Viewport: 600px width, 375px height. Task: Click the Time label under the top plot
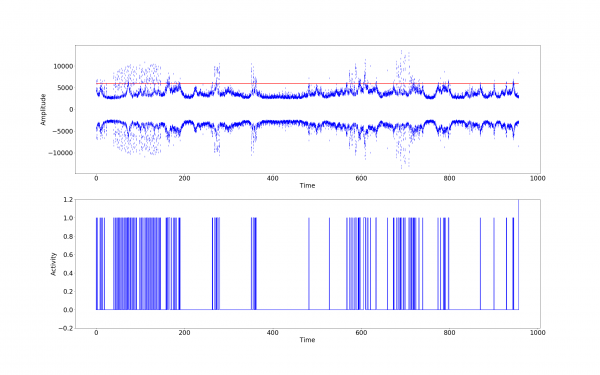tap(307, 186)
